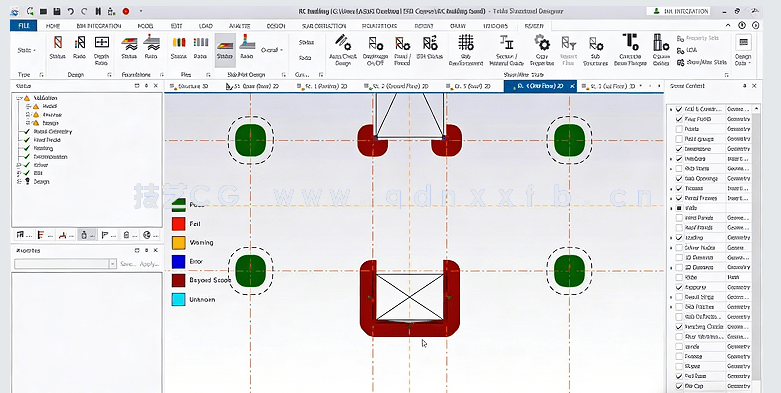The width and height of the screenshot is (781, 393).
Task: Switch to the HOME ribbon tab
Action: [x=53, y=26]
